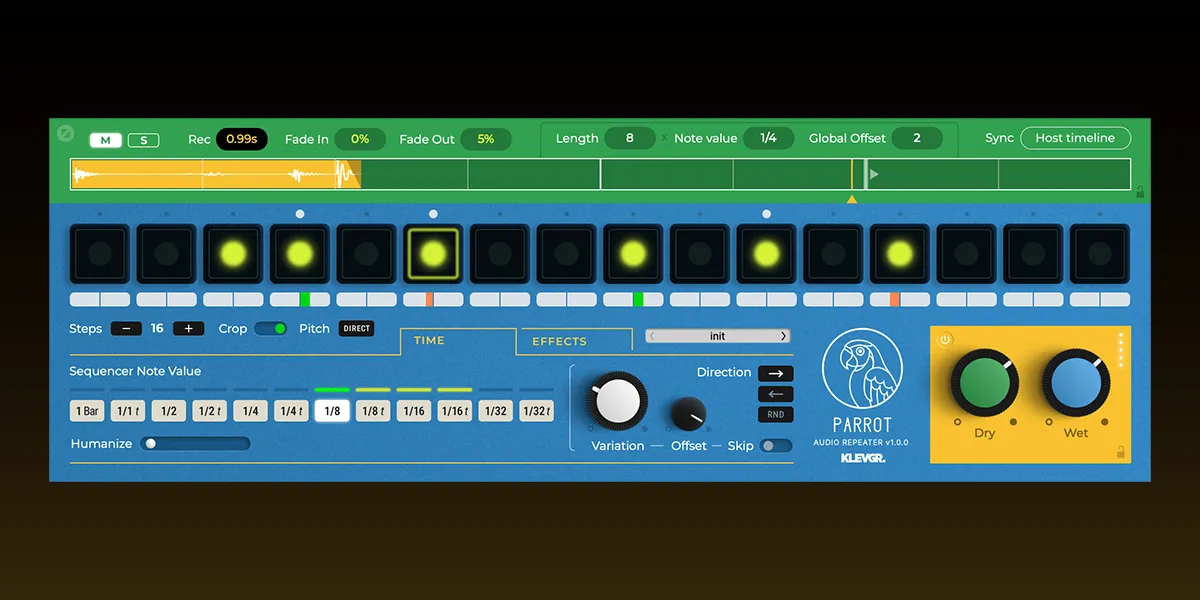Click the circular logo icon at top left
Screen dimensions: 1200x600
click(65, 132)
